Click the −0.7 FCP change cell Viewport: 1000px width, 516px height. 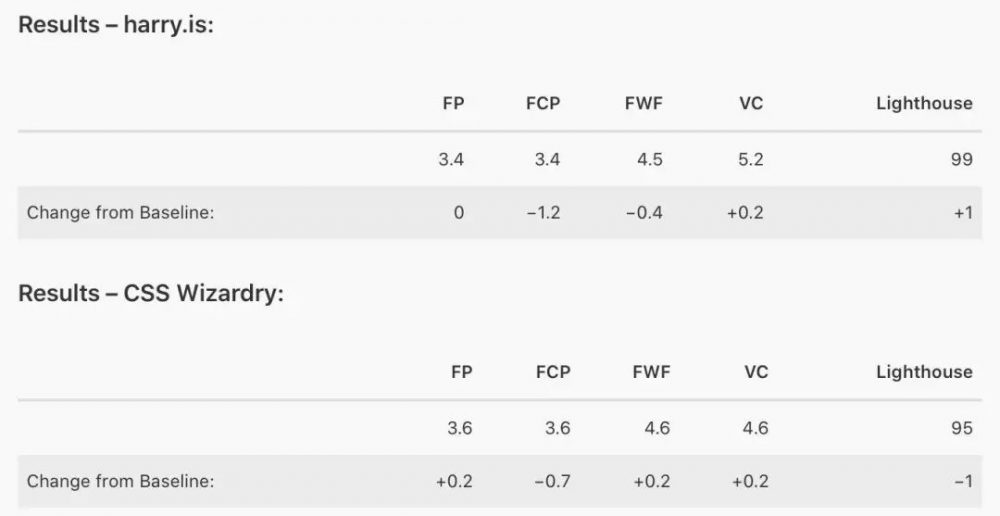(553, 481)
